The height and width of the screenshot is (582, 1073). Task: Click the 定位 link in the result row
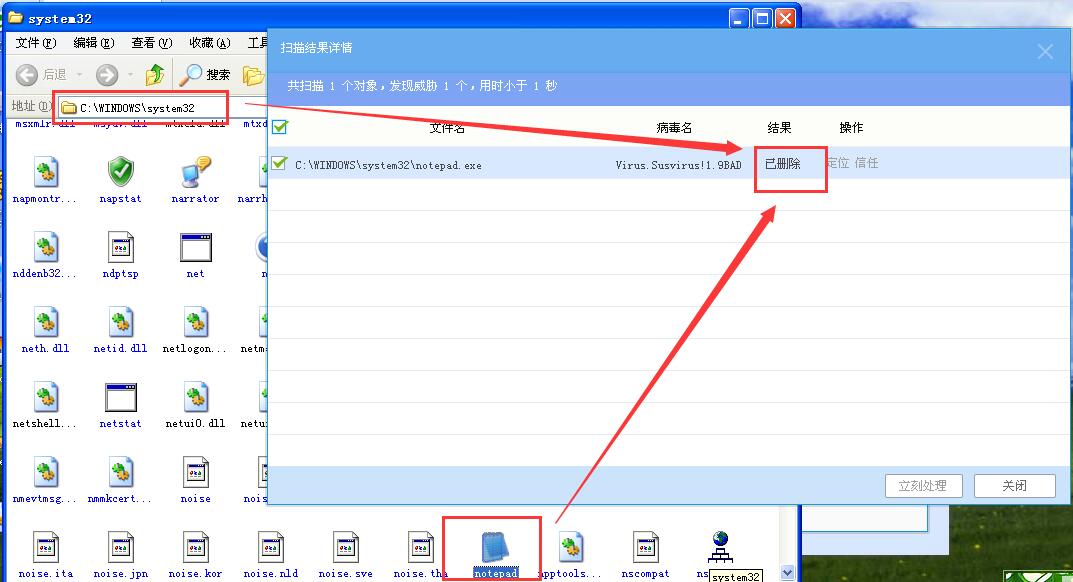[838, 163]
